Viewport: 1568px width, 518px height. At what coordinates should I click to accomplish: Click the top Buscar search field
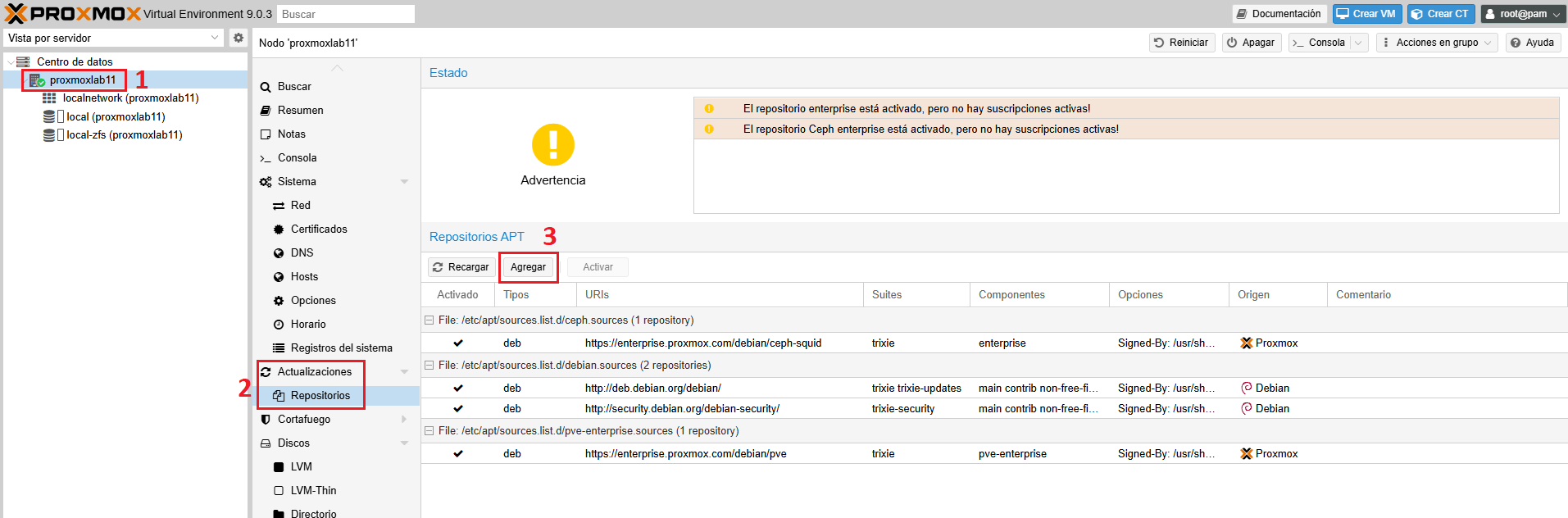point(345,14)
